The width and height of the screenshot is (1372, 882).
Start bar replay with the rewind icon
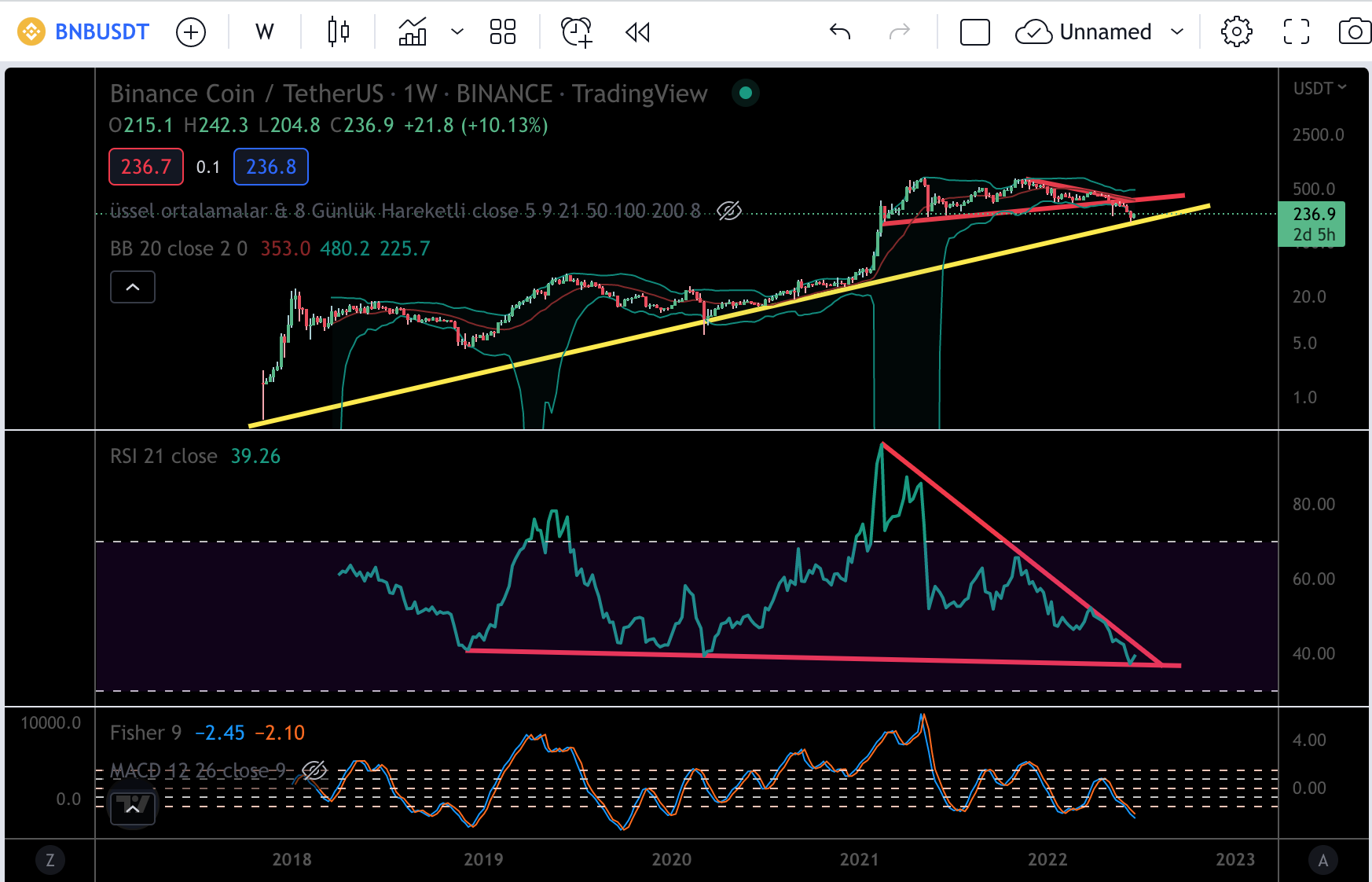[637, 32]
